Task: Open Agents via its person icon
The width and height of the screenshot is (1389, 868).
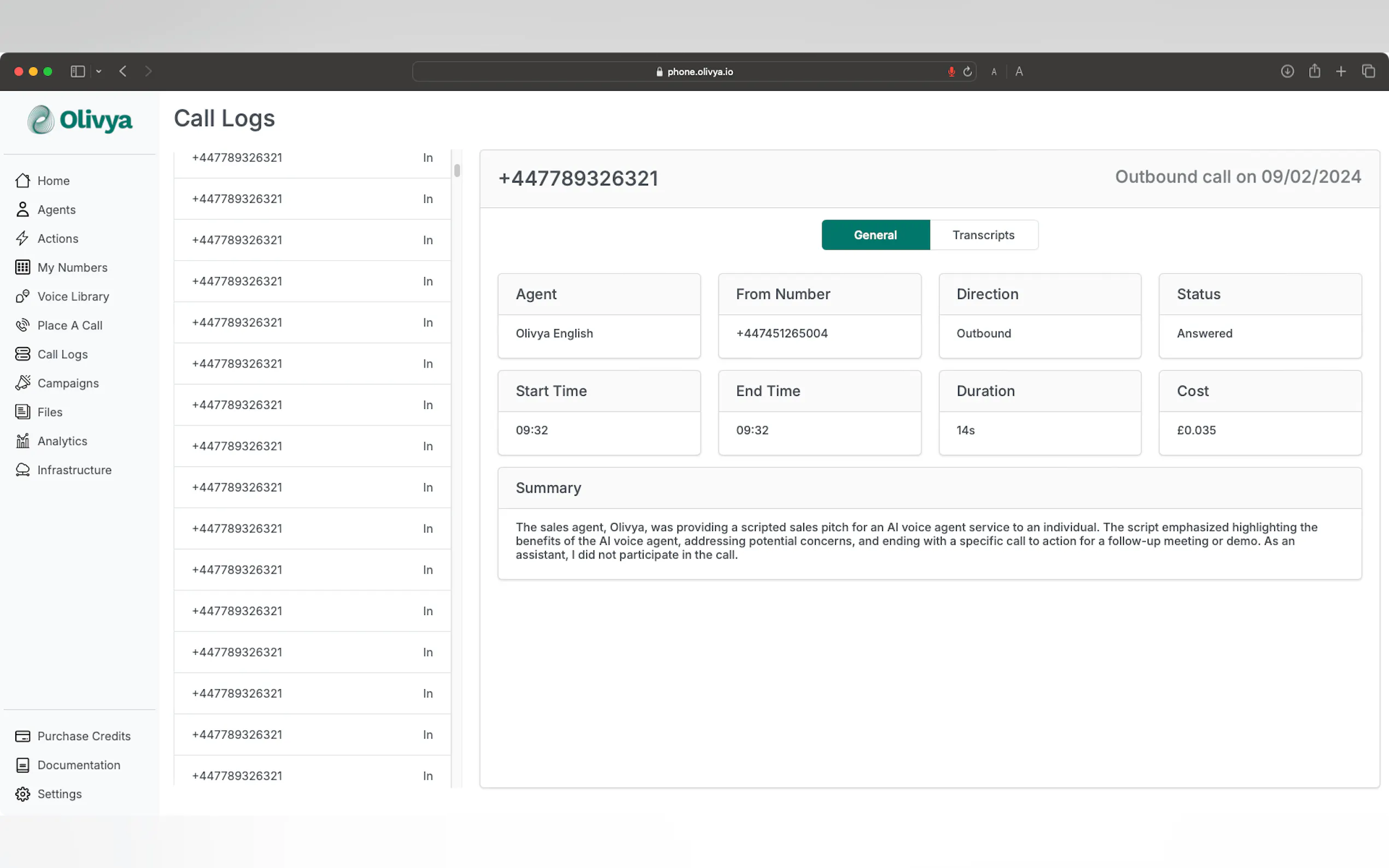Action: pos(22,209)
